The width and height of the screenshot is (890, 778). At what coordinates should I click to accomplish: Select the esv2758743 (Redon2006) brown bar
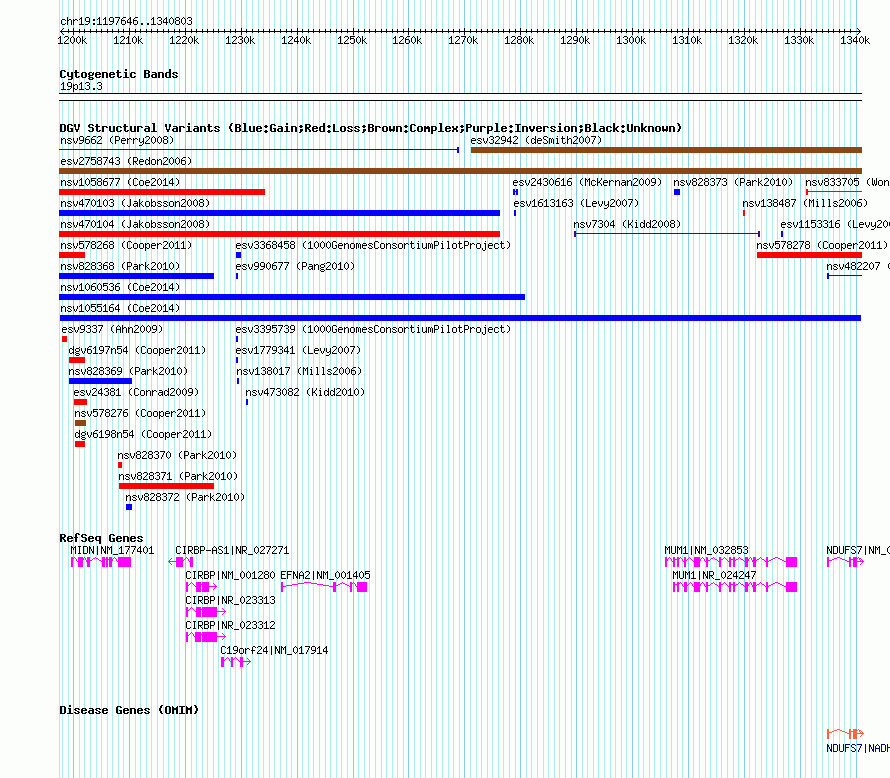coord(460,171)
